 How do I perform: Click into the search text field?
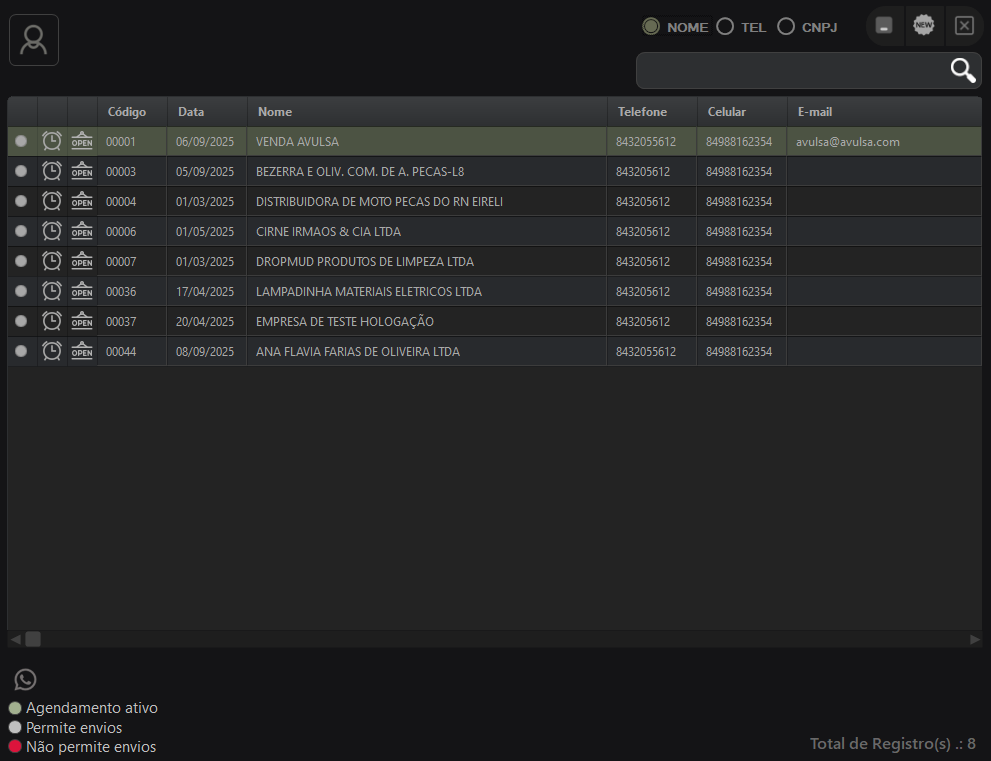point(790,71)
